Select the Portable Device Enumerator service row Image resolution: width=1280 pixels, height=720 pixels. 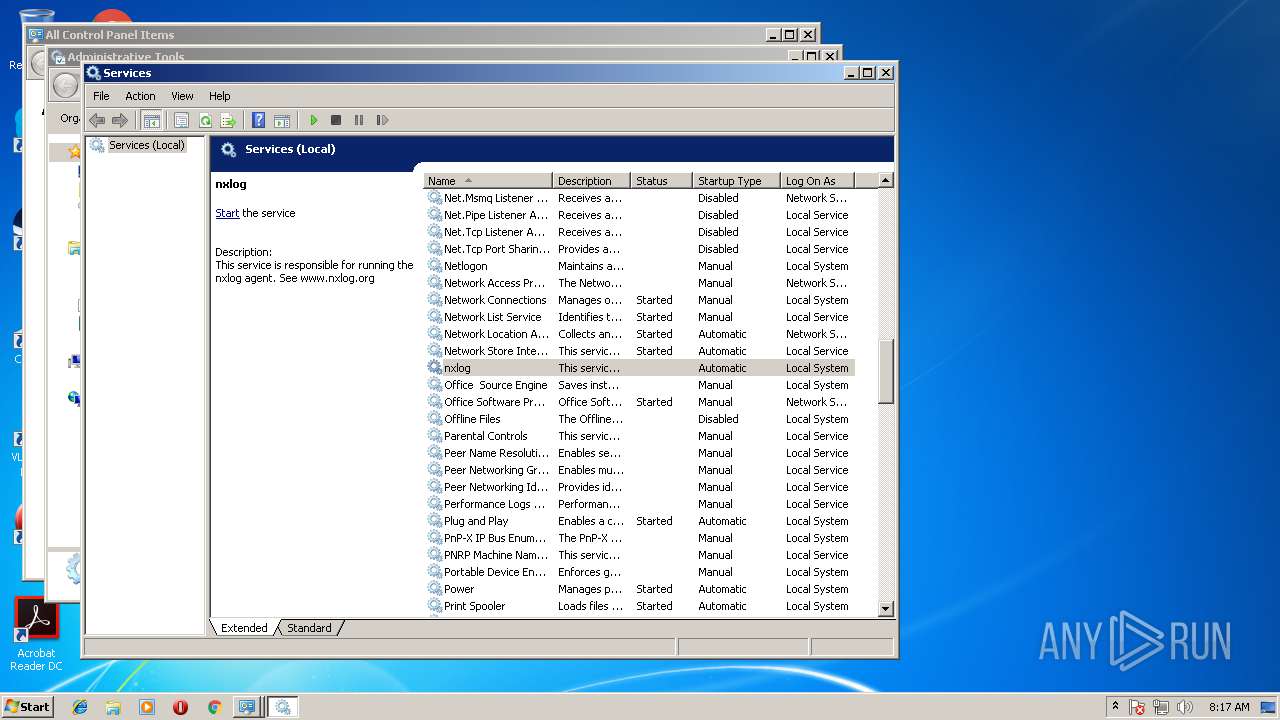(640, 572)
